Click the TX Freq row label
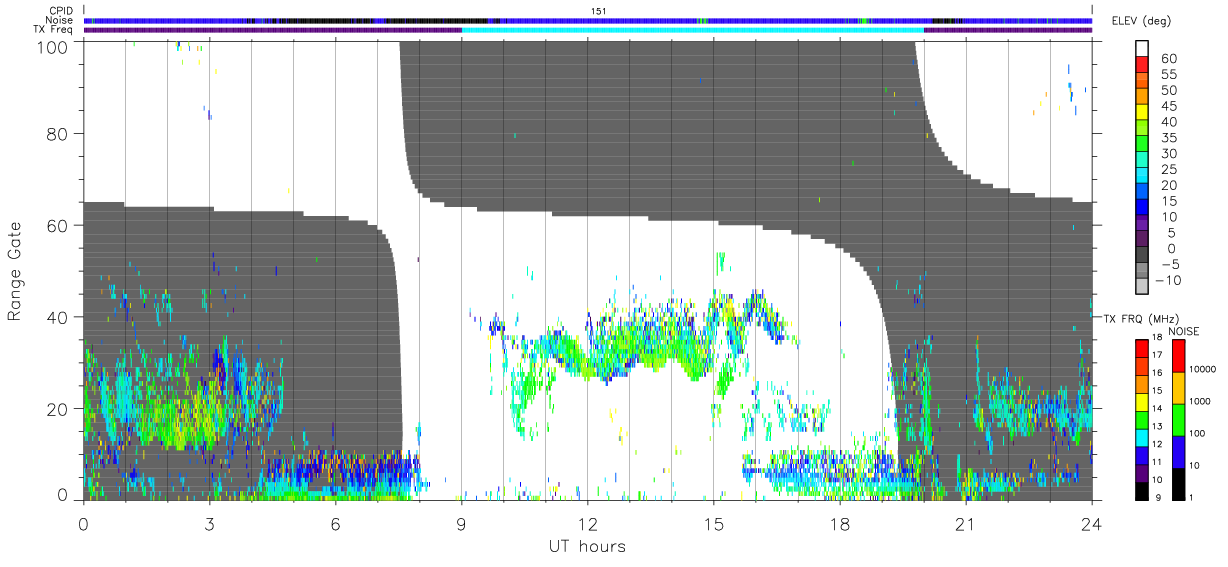This screenshot has height=567, width=1228. (54, 29)
